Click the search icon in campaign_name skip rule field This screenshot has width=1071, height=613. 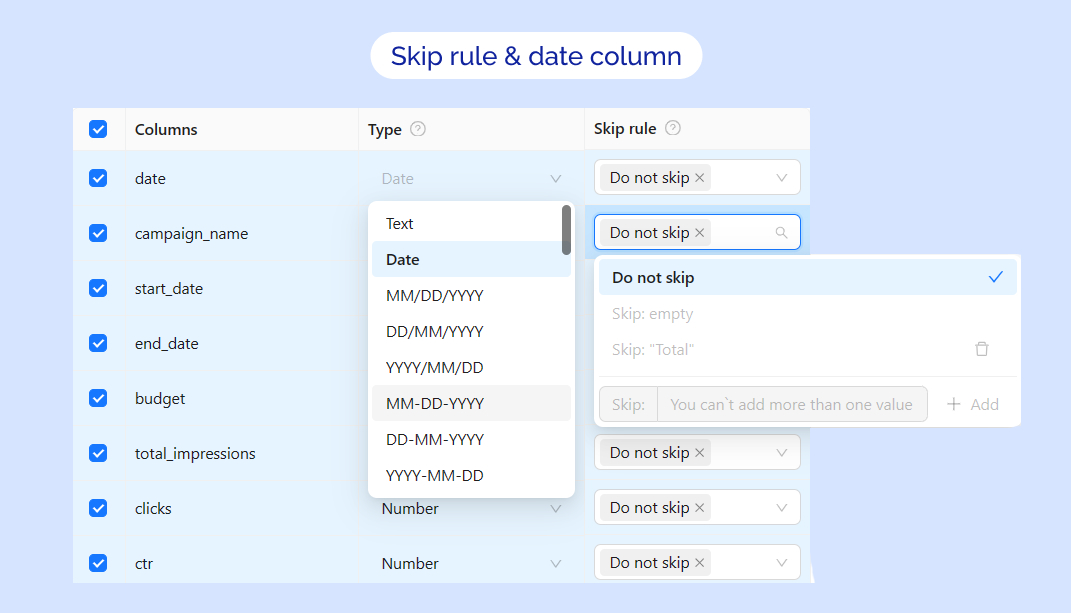[x=781, y=233]
